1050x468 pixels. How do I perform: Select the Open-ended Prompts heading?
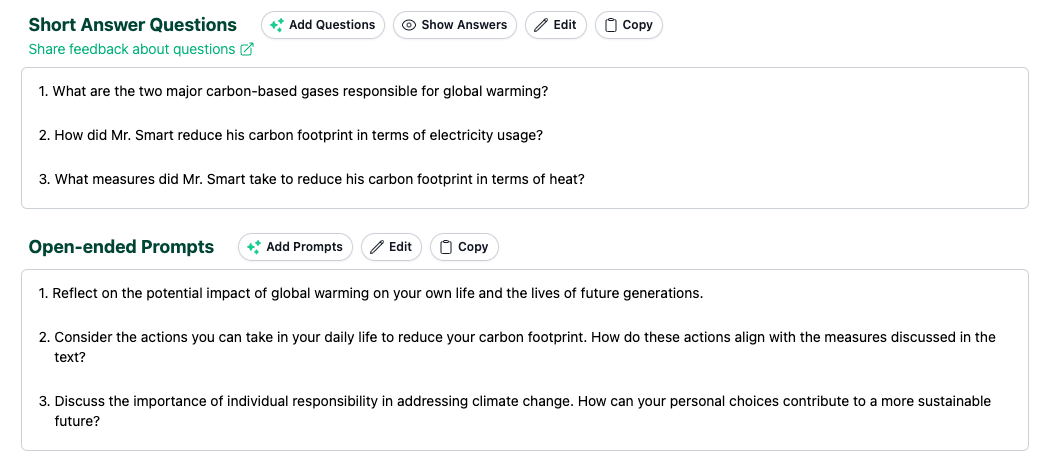coord(121,247)
